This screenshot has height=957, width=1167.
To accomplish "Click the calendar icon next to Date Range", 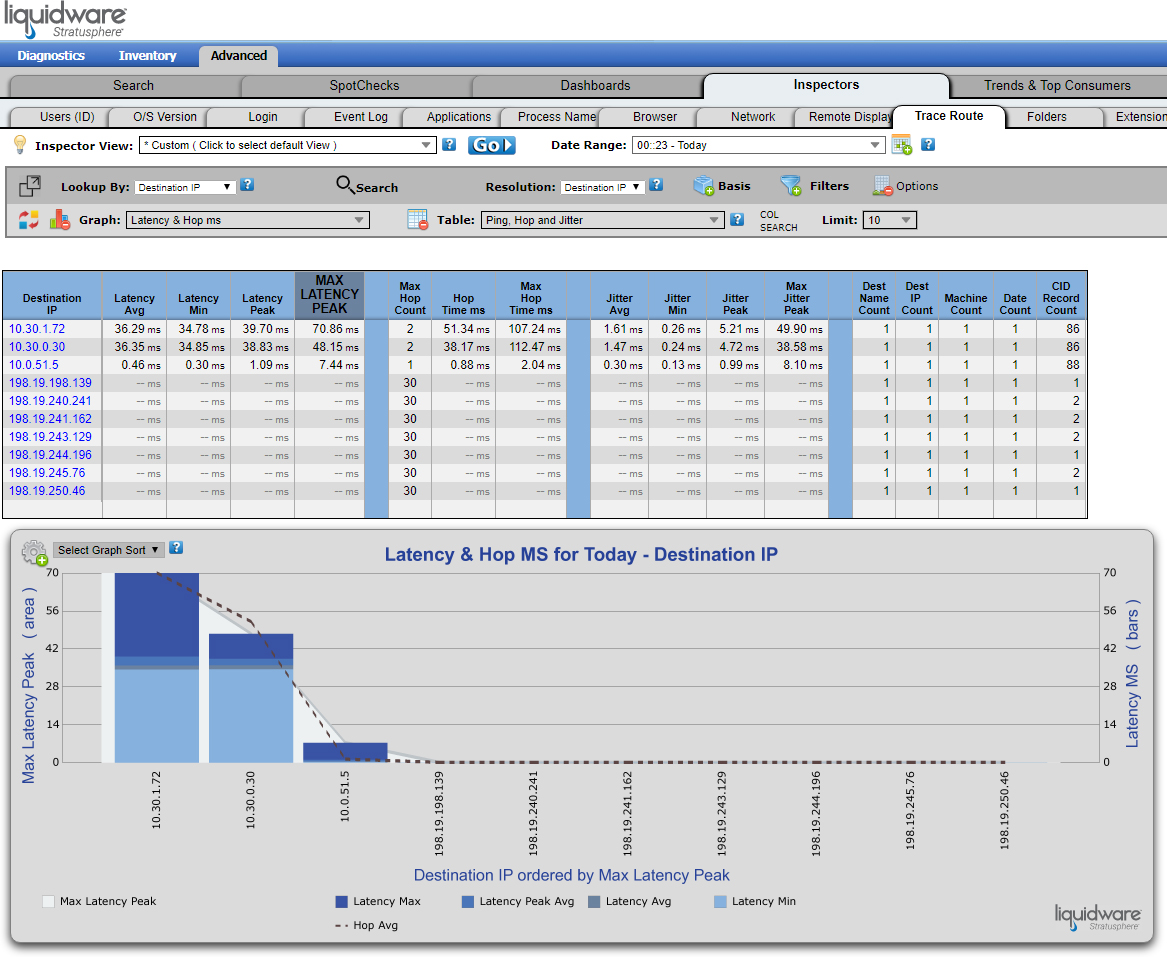I will [x=902, y=144].
